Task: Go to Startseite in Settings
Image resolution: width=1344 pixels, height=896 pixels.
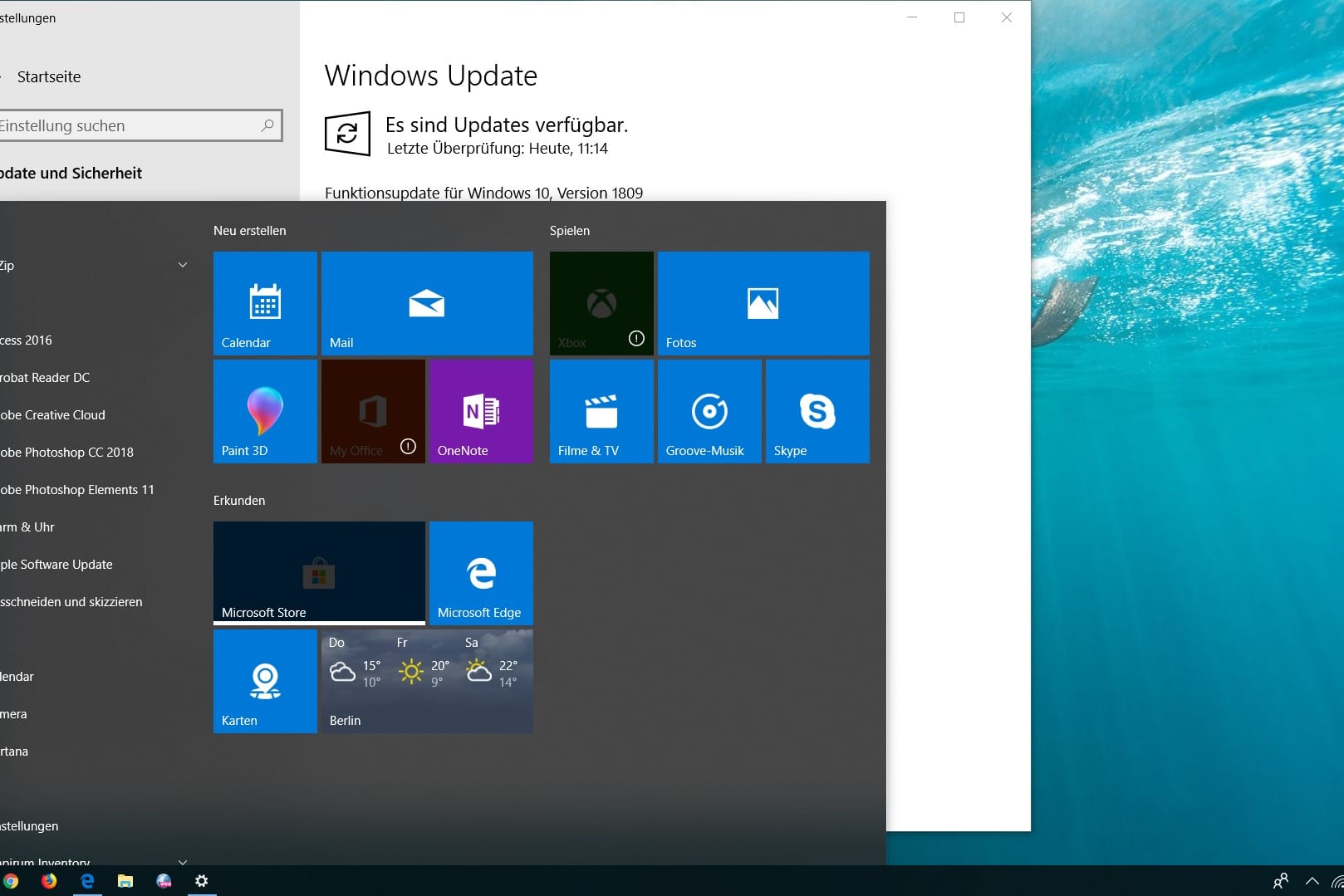Action: tap(49, 76)
